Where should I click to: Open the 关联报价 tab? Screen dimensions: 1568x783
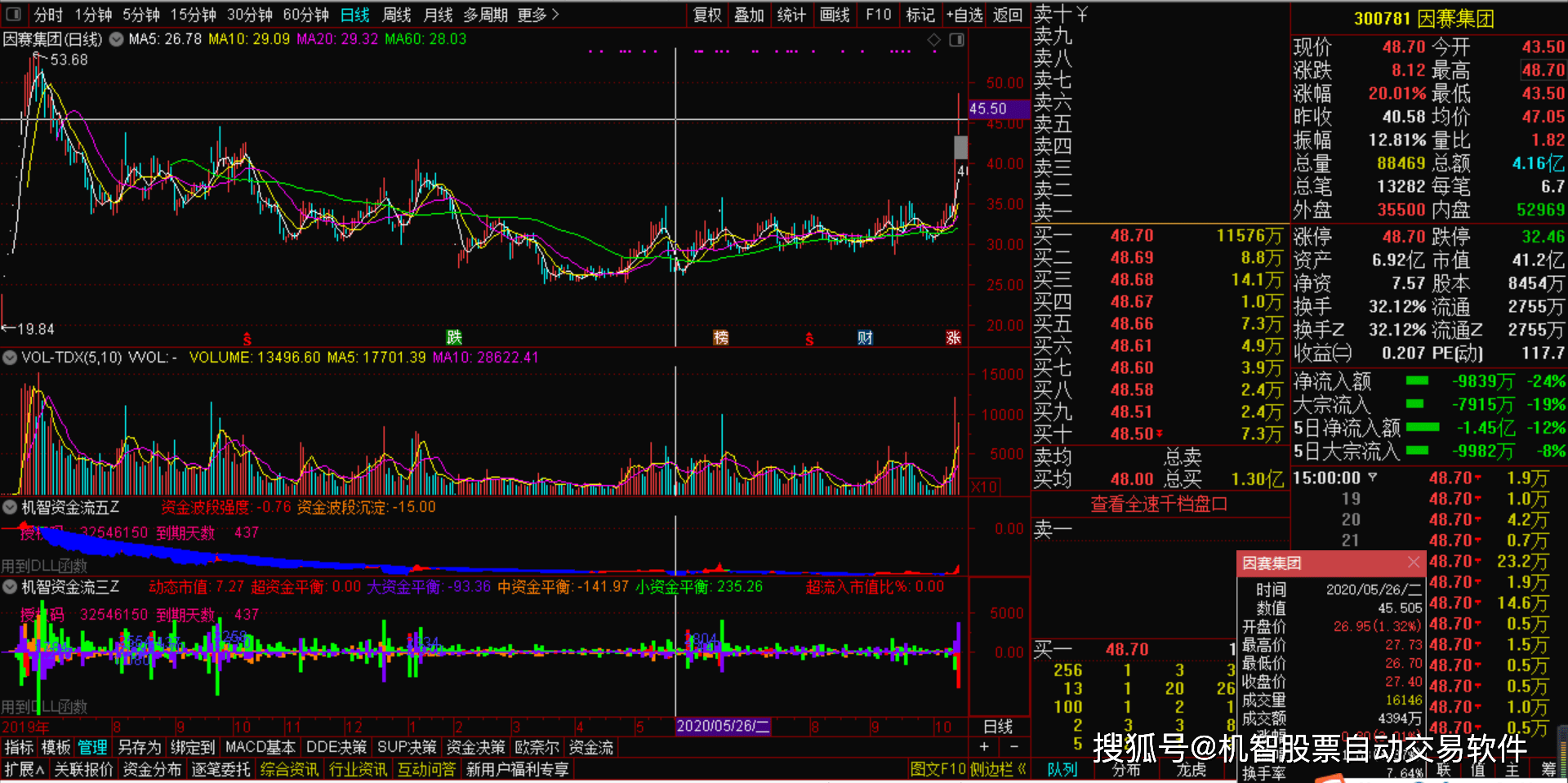pyautogui.click(x=83, y=769)
